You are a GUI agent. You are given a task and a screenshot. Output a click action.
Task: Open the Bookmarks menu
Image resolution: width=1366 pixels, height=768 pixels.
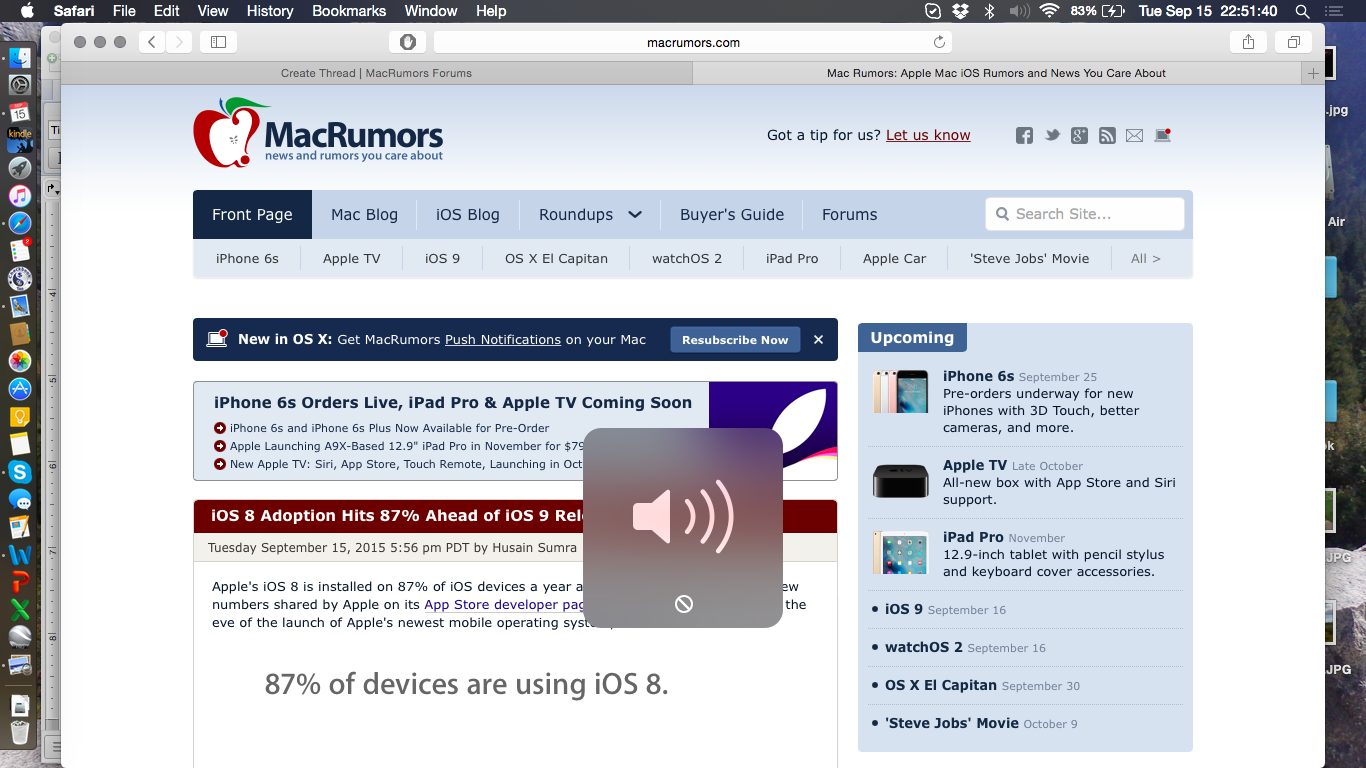tap(349, 11)
